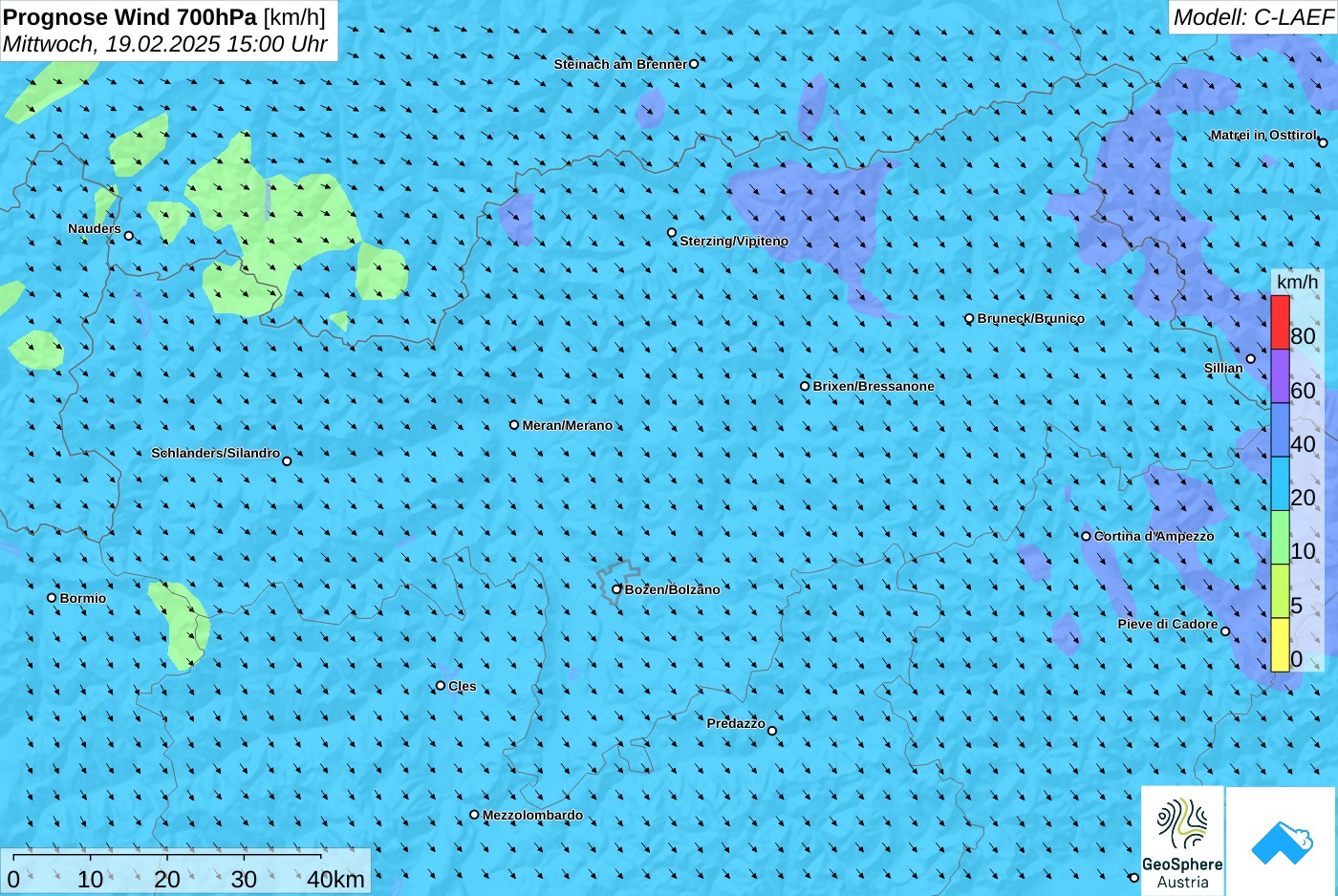
Task: Click the 'Matrei in Osttirol' label text
Action: click(x=1263, y=136)
